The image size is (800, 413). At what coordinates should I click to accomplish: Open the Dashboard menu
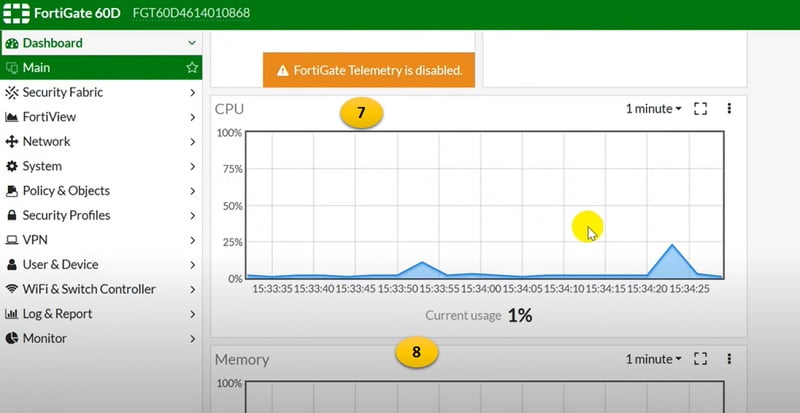(x=101, y=43)
